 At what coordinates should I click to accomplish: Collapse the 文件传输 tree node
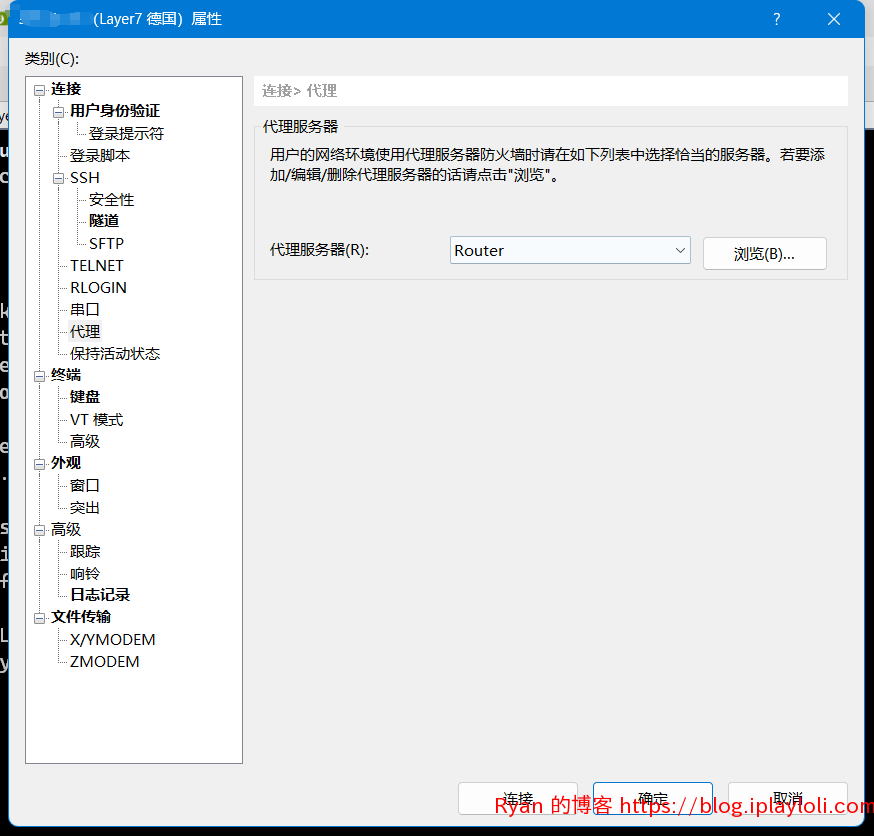pos(40,618)
